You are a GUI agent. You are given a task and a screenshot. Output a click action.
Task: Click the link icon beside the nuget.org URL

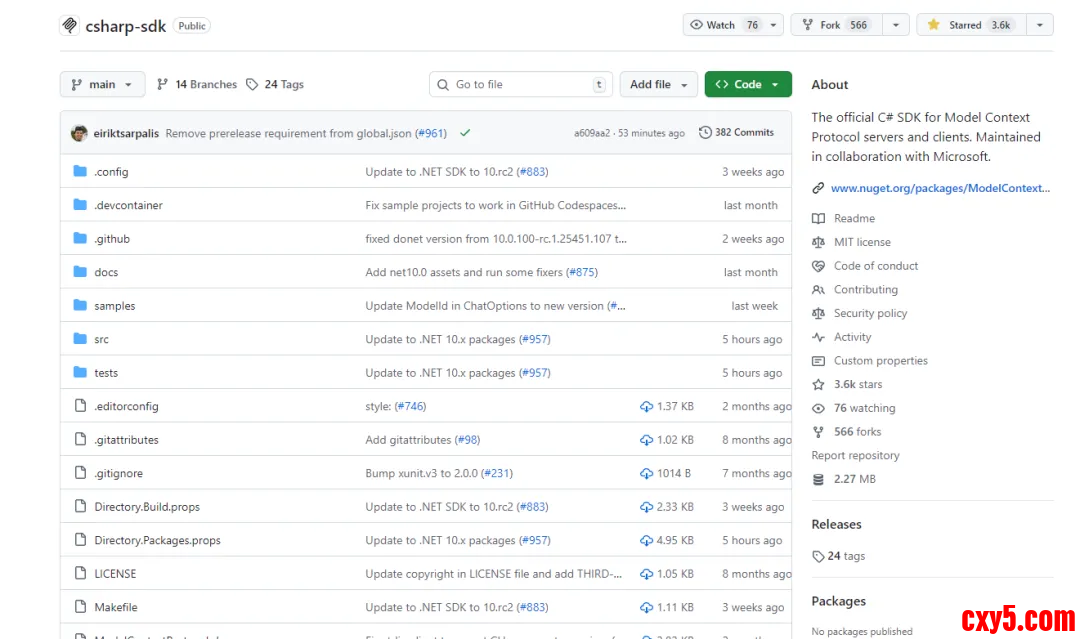coord(818,188)
